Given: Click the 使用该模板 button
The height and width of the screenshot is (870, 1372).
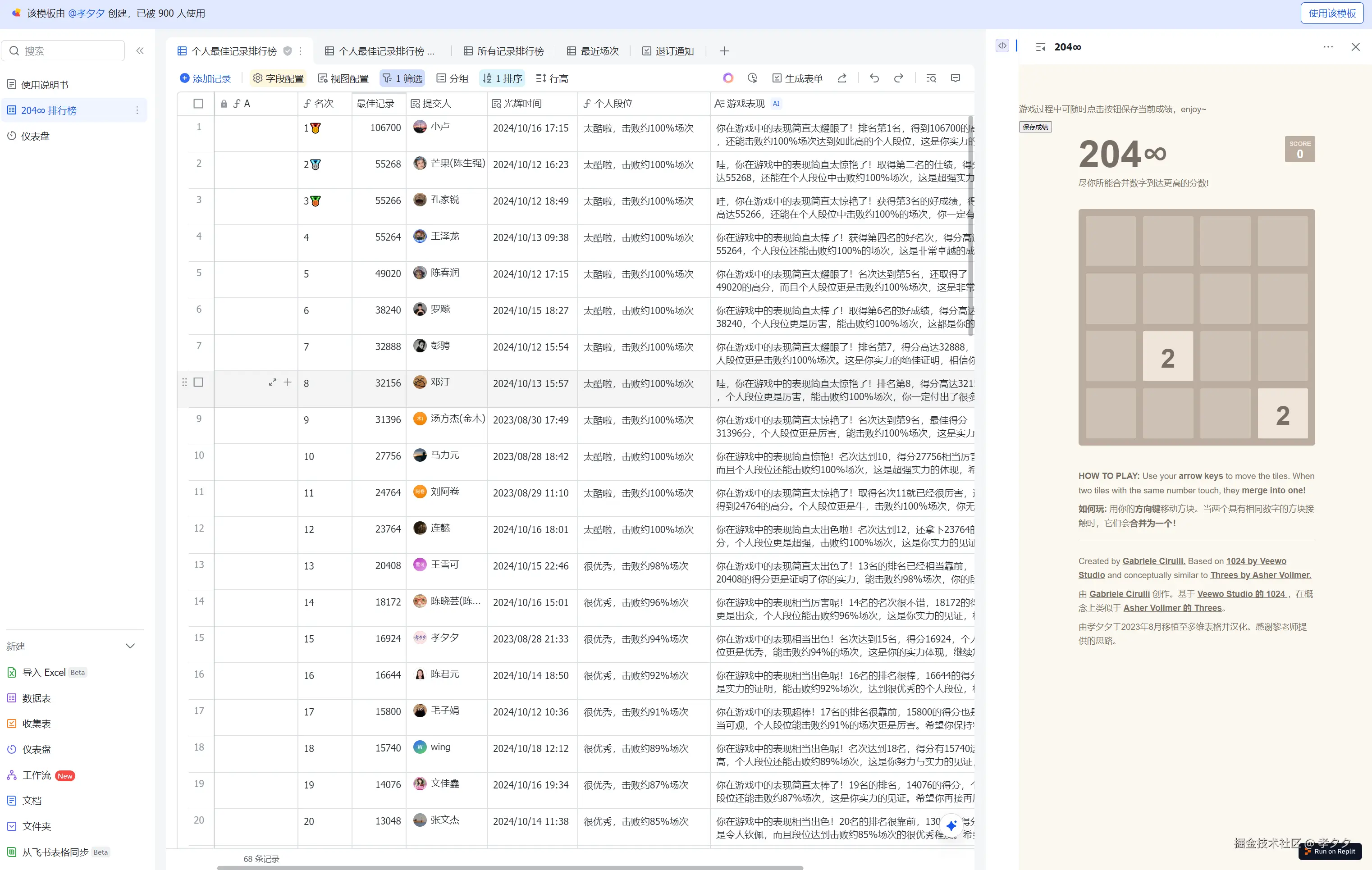Looking at the screenshot, I should (1331, 13).
